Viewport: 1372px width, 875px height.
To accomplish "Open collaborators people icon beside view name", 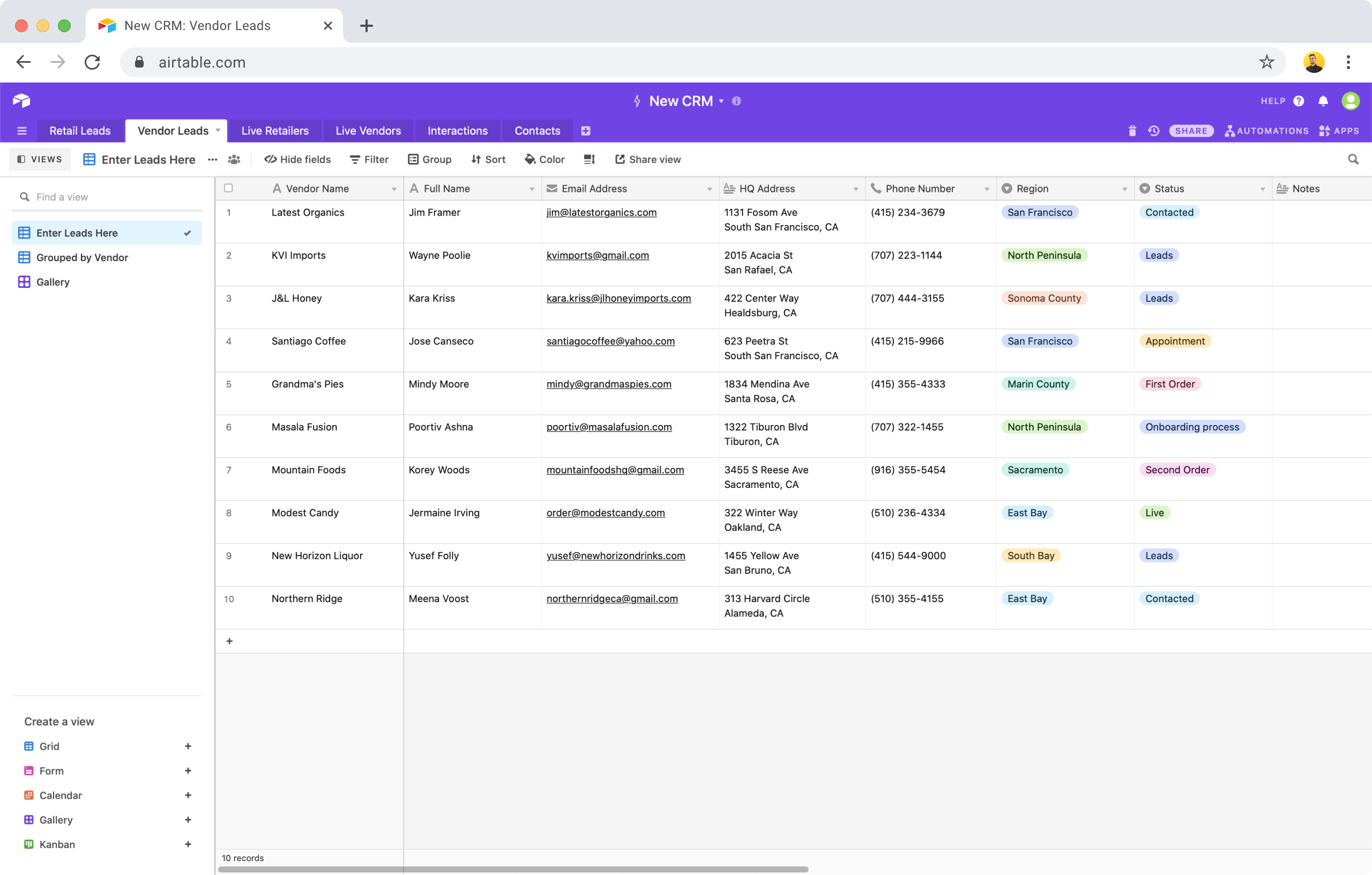I will tap(234, 159).
